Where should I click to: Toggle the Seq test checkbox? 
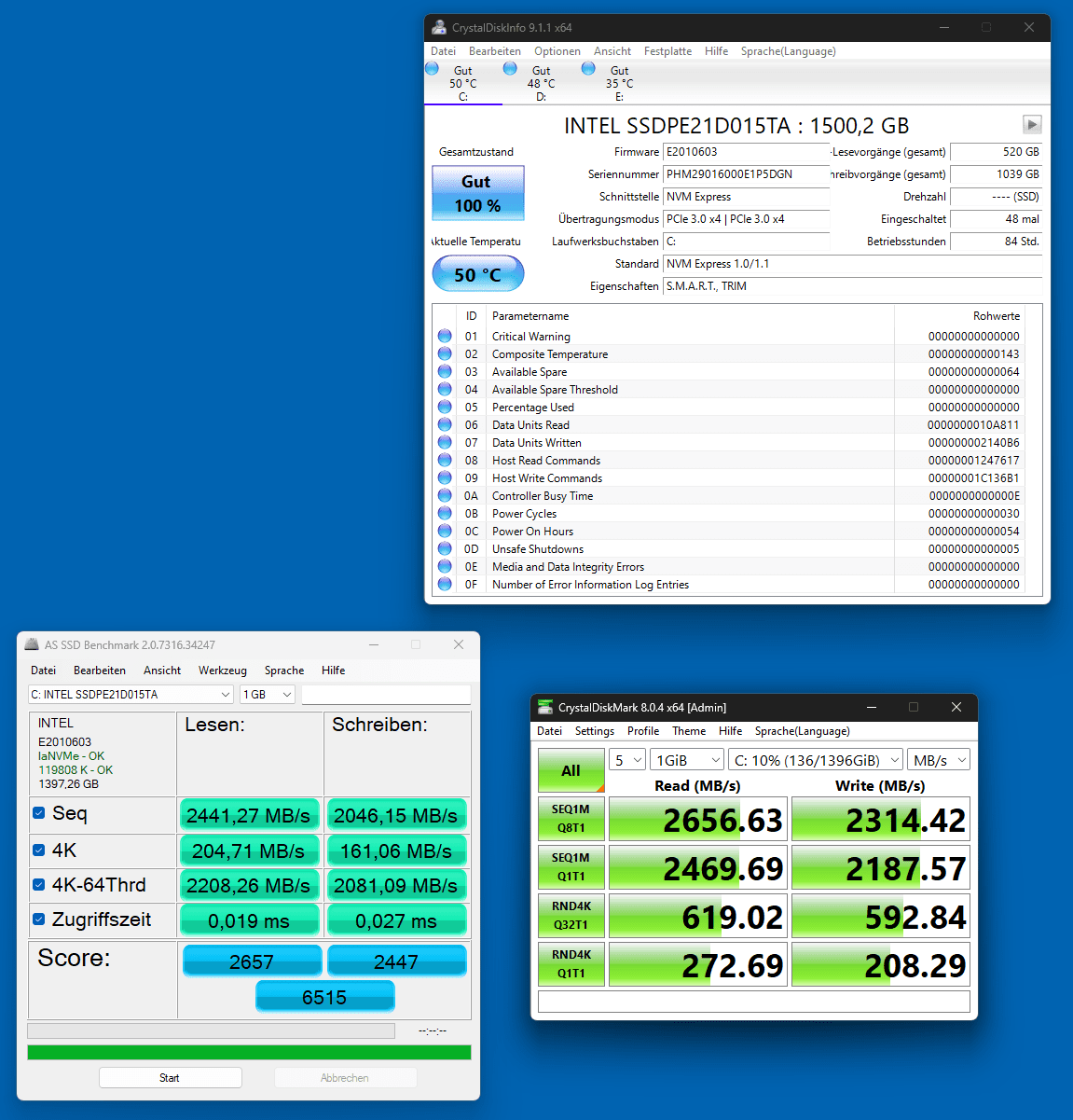[x=39, y=813]
